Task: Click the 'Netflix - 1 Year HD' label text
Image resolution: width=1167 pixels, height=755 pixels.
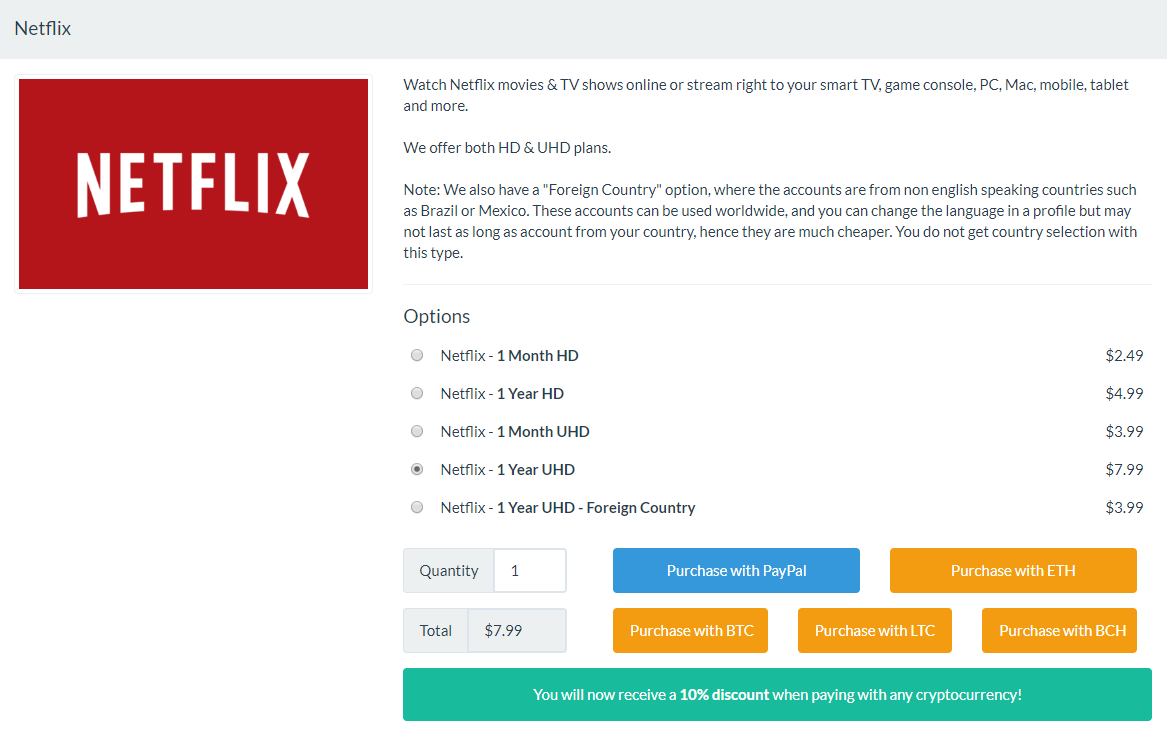Action: point(502,393)
